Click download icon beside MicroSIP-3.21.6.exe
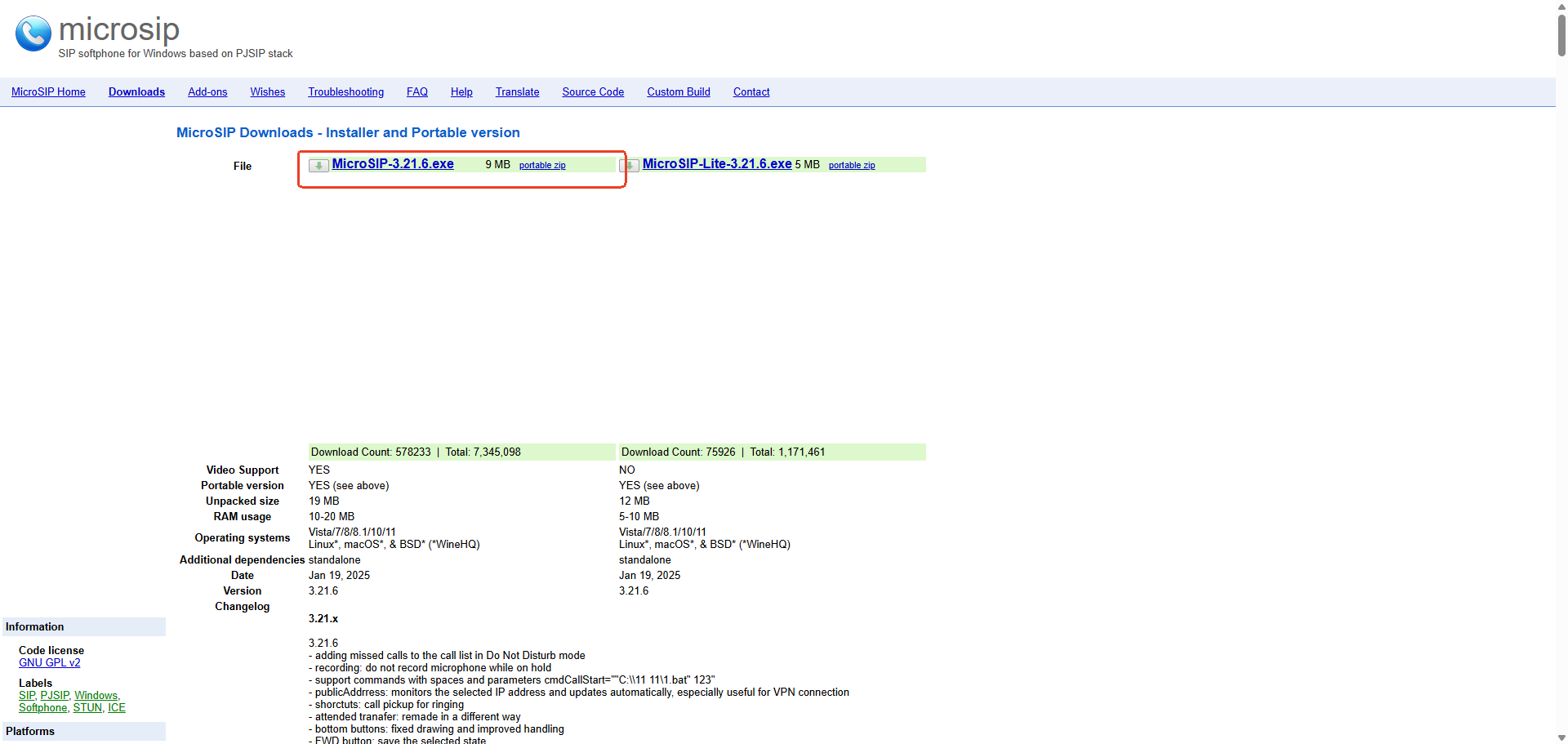Screen dimensions: 1568x744 coord(318,165)
